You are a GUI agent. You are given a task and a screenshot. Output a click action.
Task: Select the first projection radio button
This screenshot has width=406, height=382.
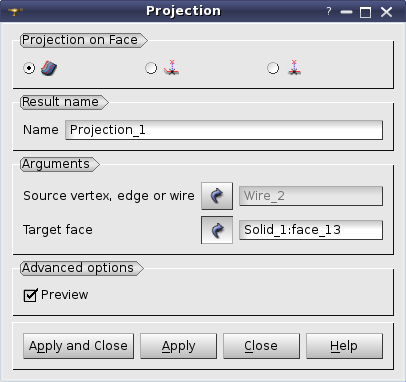29,68
